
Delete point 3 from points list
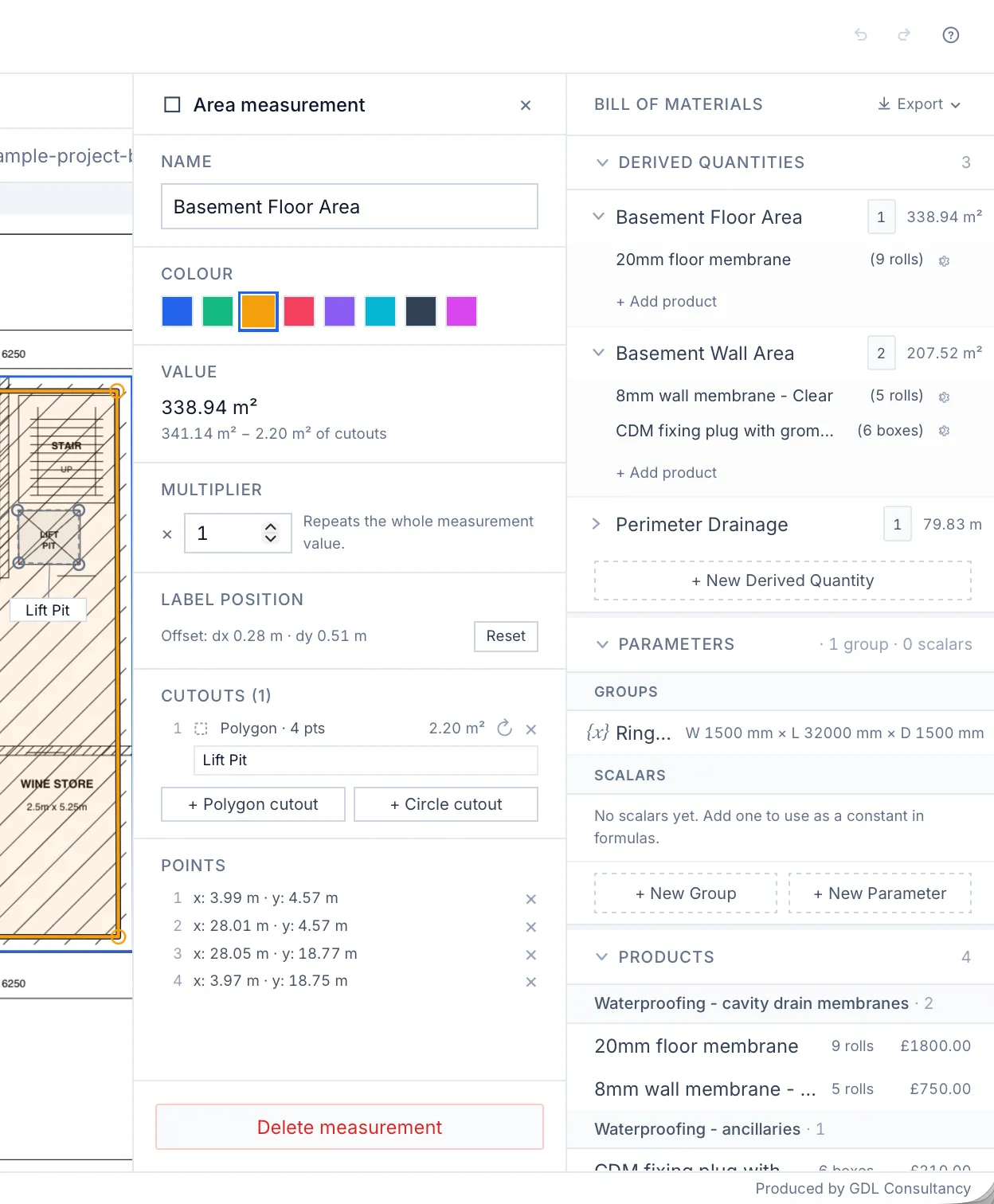coord(531,955)
